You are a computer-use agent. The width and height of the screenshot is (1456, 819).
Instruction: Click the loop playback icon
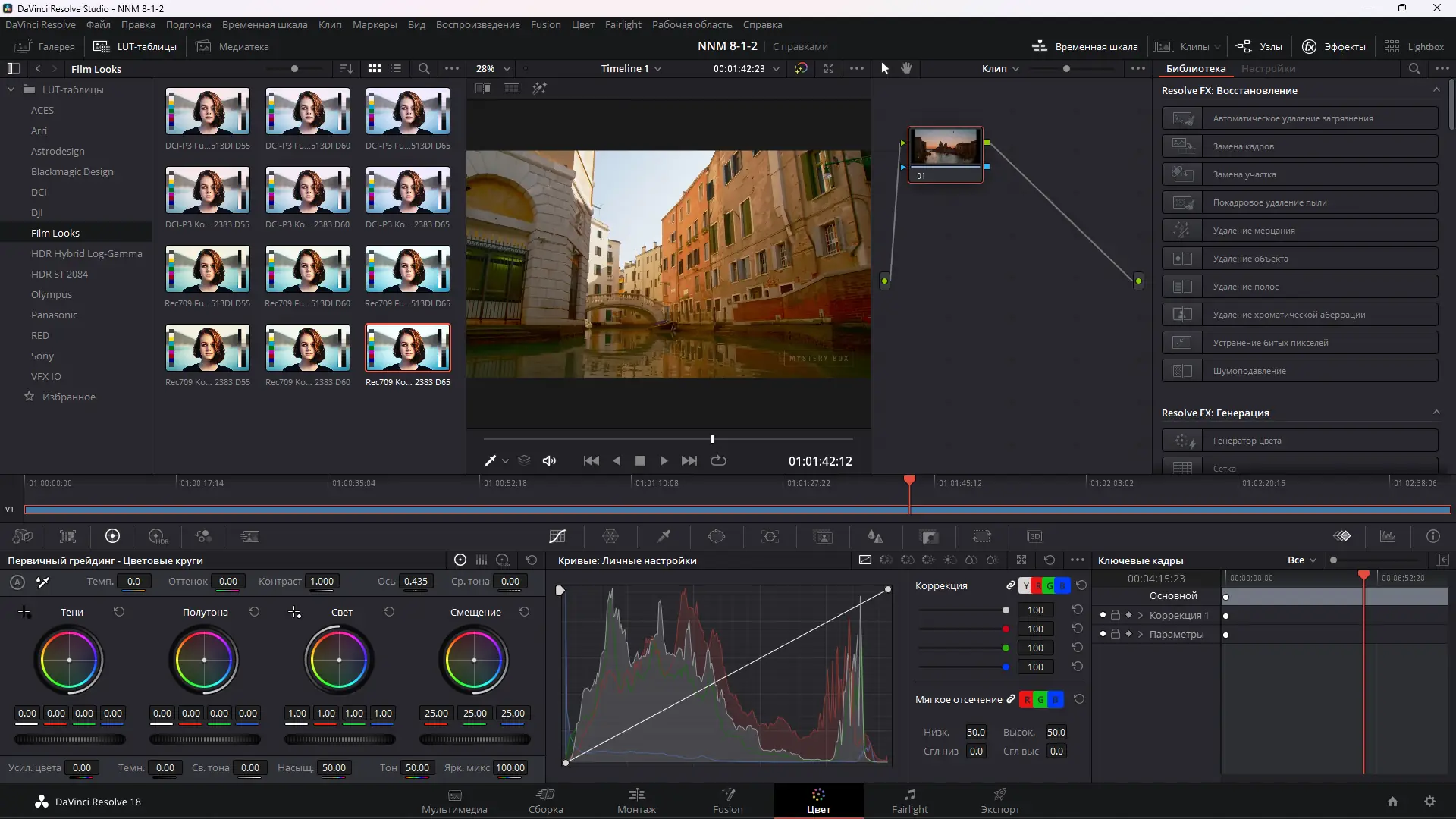point(718,461)
